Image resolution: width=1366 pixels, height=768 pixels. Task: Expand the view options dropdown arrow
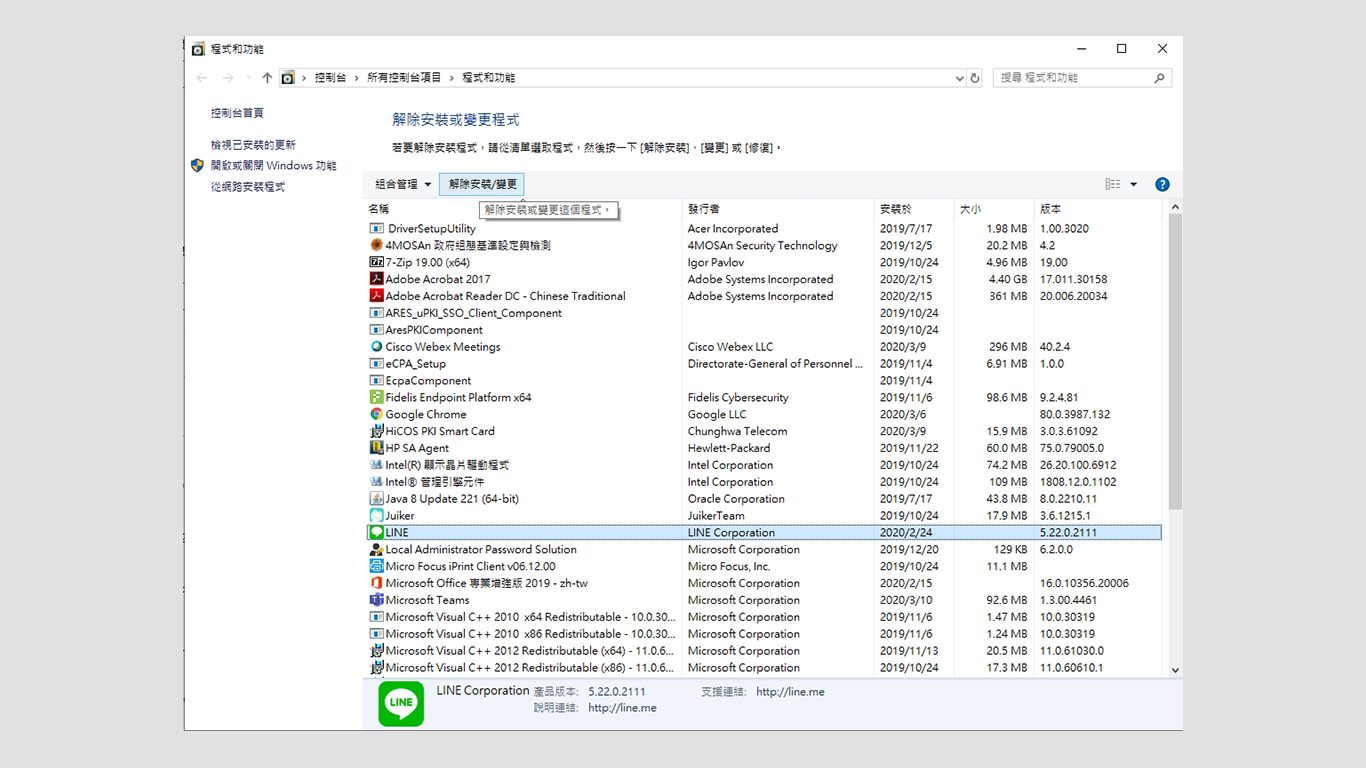tap(1134, 184)
